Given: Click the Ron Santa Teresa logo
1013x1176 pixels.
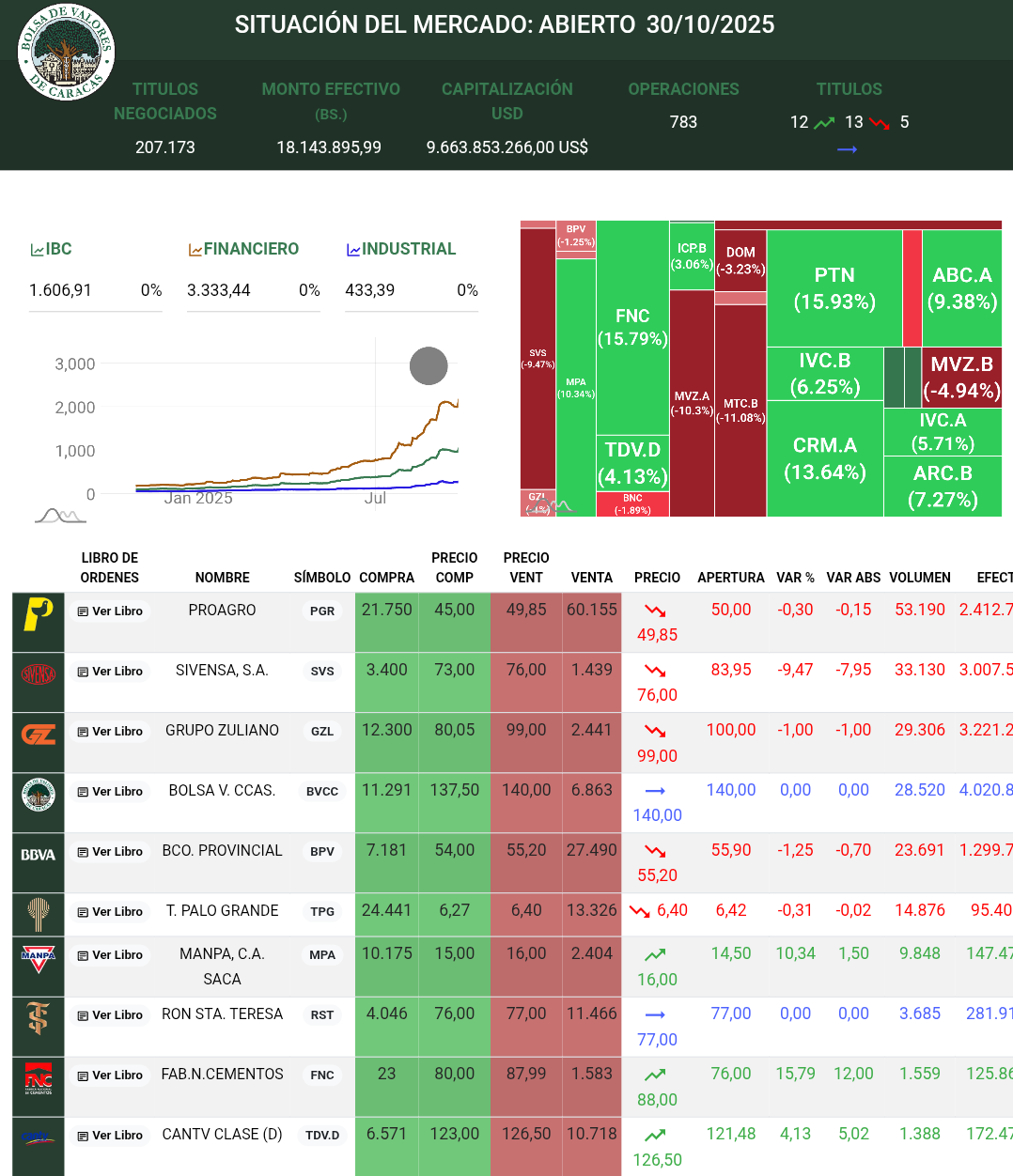Looking at the screenshot, I should pyautogui.click(x=39, y=1018).
